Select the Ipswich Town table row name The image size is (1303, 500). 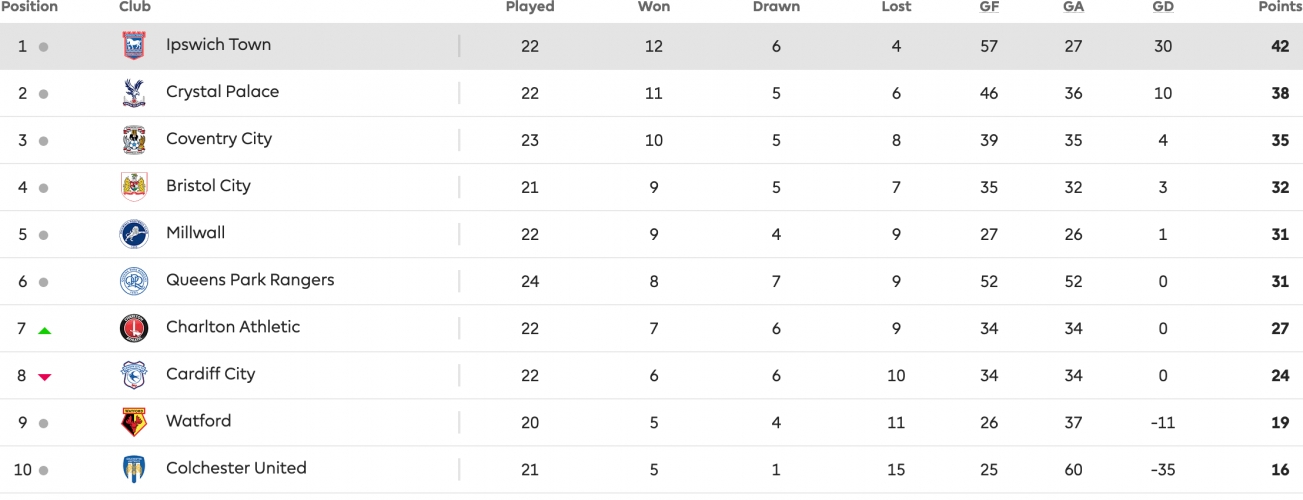point(218,45)
